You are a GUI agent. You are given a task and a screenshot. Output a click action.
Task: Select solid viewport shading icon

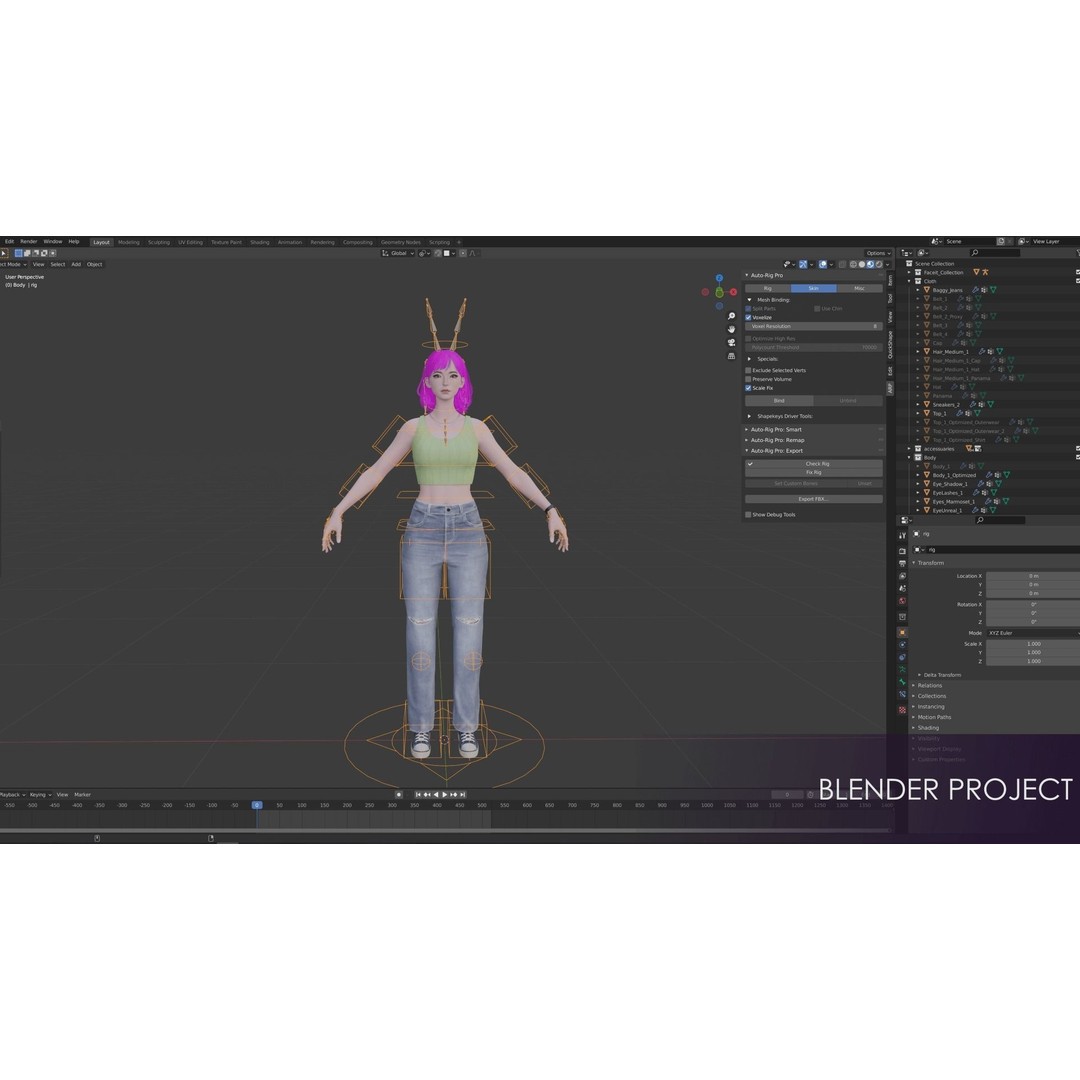862,264
